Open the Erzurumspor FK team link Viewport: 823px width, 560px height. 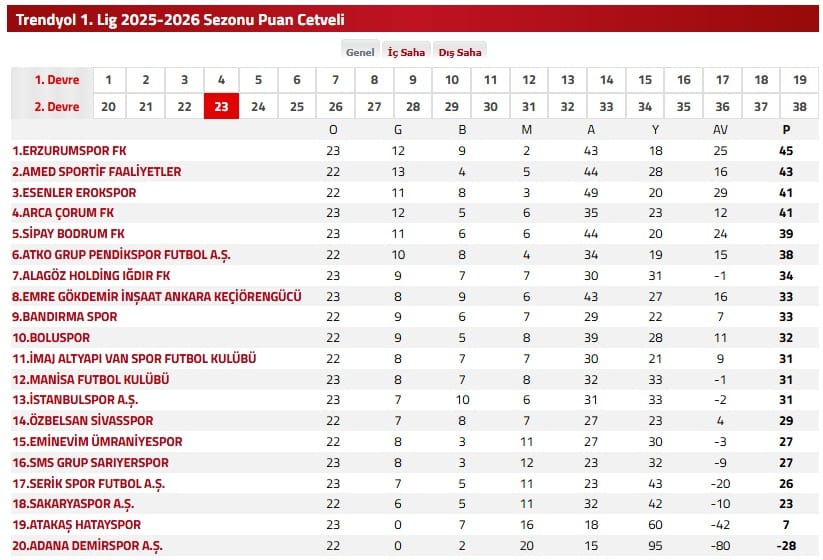pos(69,151)
